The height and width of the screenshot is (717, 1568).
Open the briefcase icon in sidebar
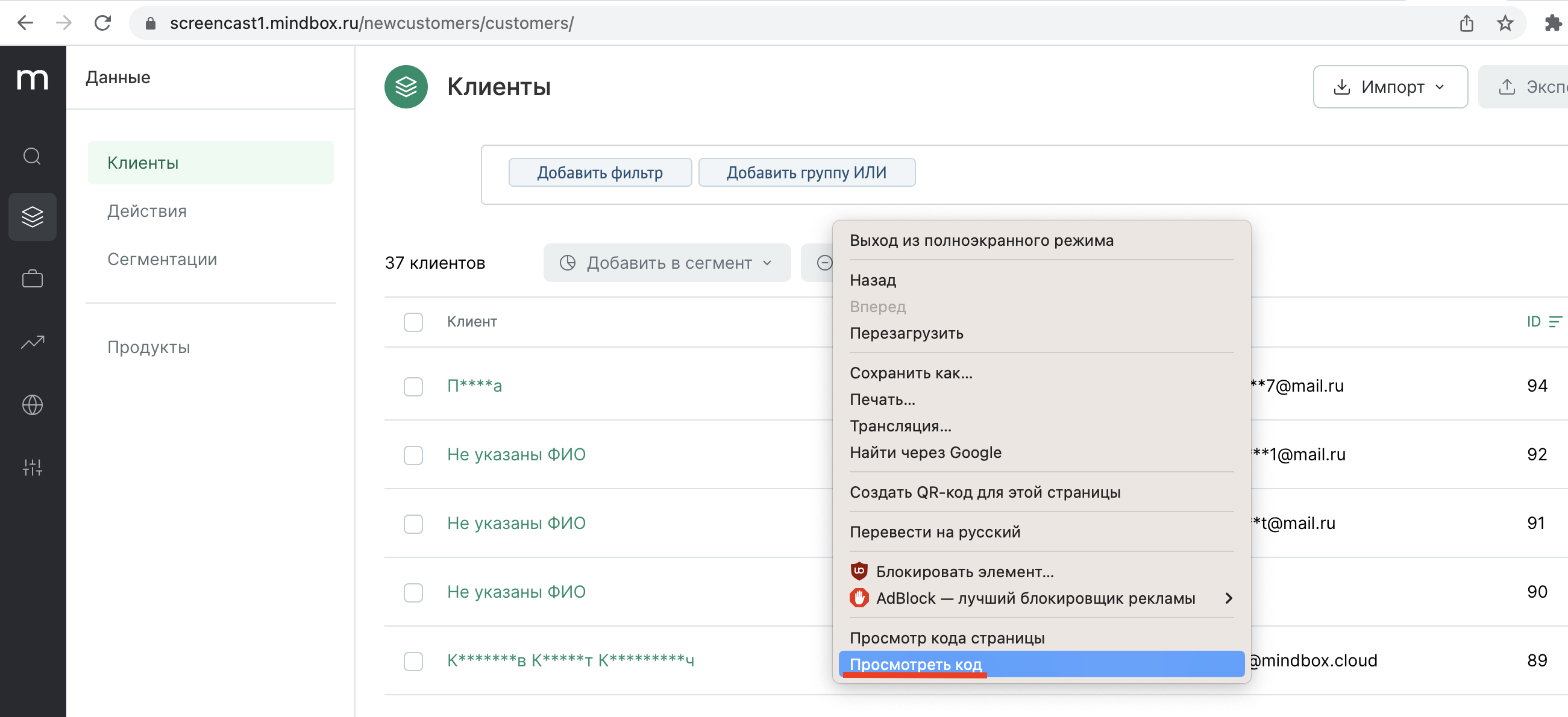coord(33,280)
